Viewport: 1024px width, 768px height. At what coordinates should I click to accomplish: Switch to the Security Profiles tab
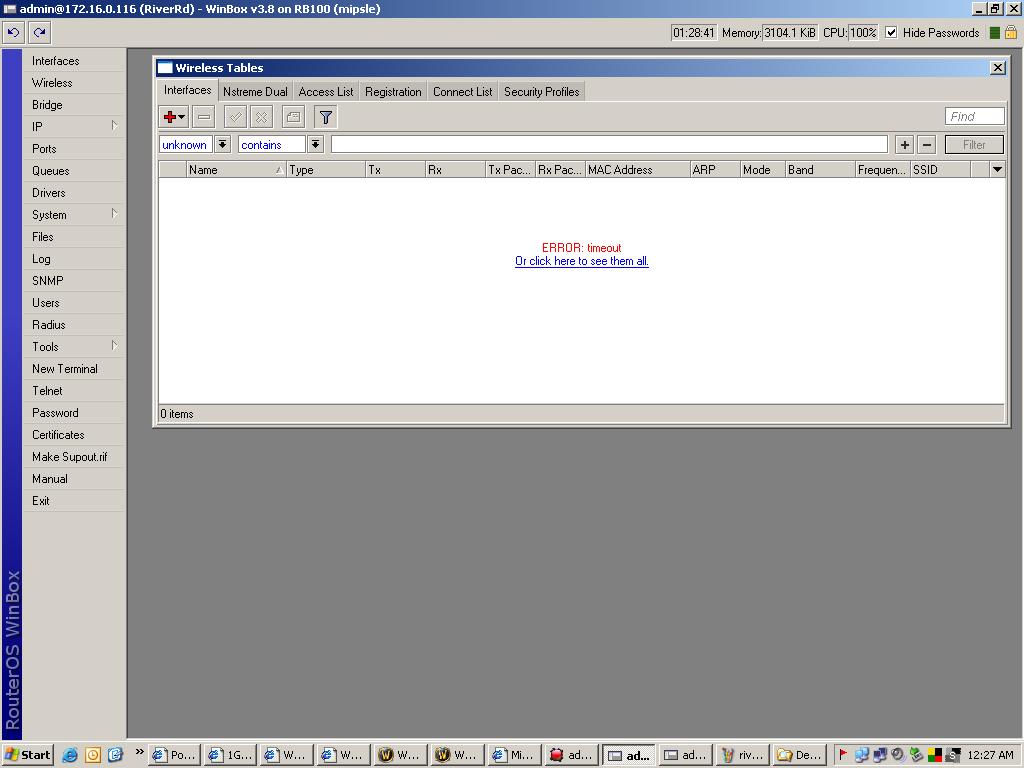(x=541, y=91)
